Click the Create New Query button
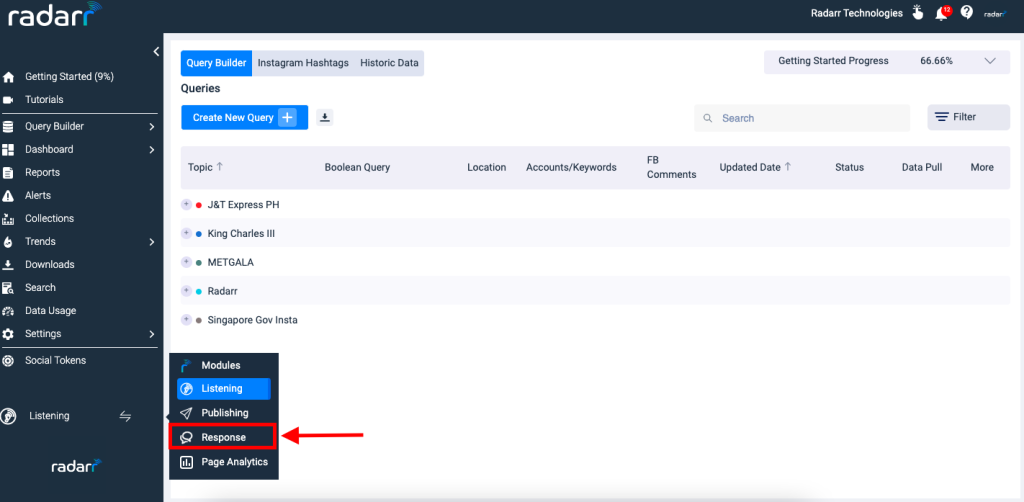The width and height of the screenshot is (1024, 502). [x=244, y=118]
